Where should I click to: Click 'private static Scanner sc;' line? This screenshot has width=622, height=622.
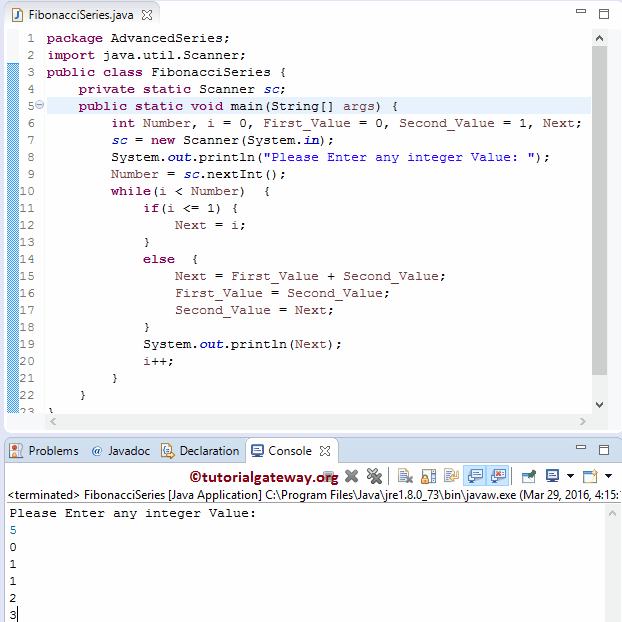[x=182, y=89]
